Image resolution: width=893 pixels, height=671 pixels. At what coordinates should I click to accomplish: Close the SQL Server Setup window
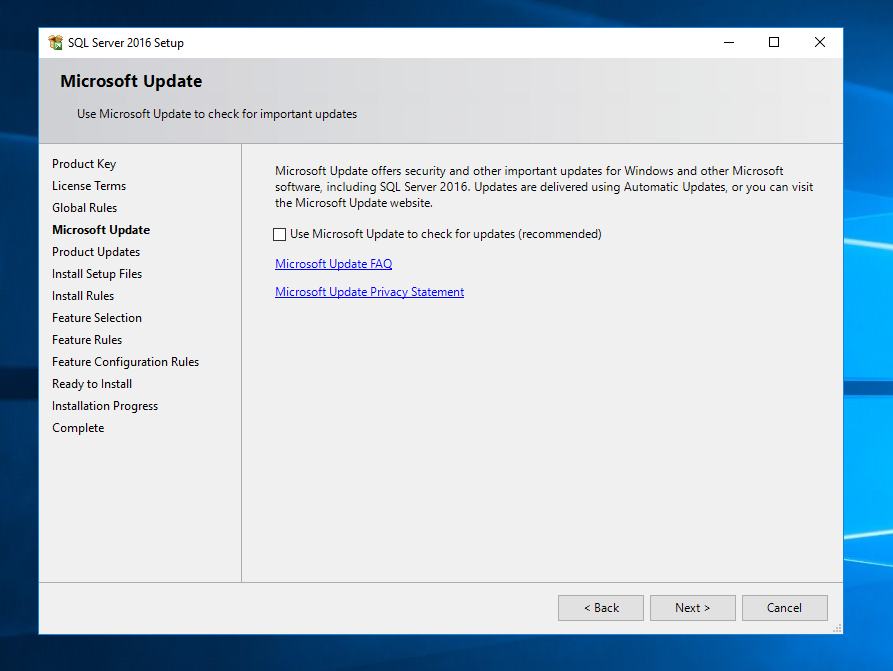(x=820, y=43)
